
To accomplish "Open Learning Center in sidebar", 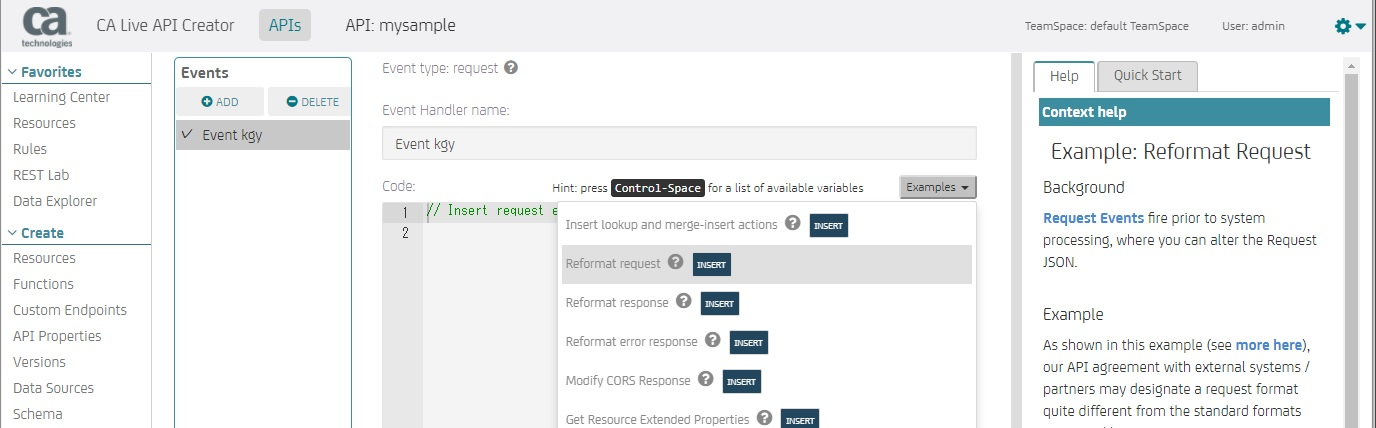I will (x=62, y=97).
